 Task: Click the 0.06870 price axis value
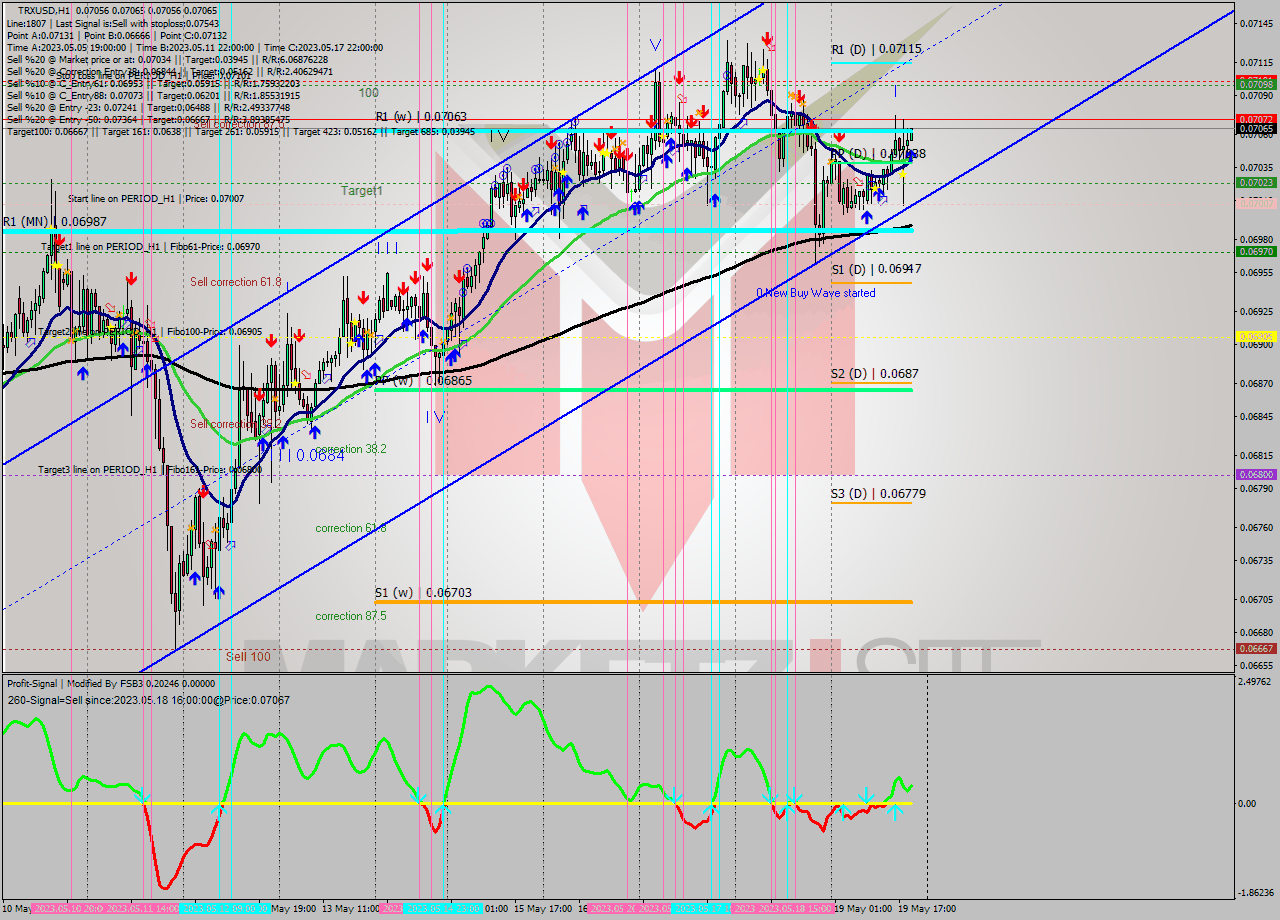click(1254, 383)
